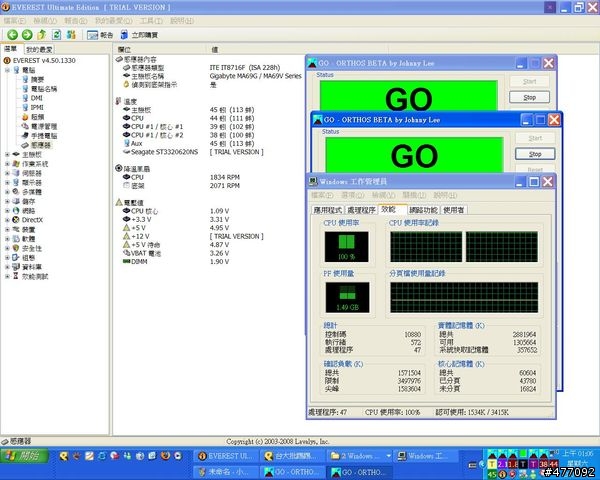Image resolution: width=600 pixels, height=480 pixels.
Task: Select 網路 (Network) tree item
Action: 29,211
